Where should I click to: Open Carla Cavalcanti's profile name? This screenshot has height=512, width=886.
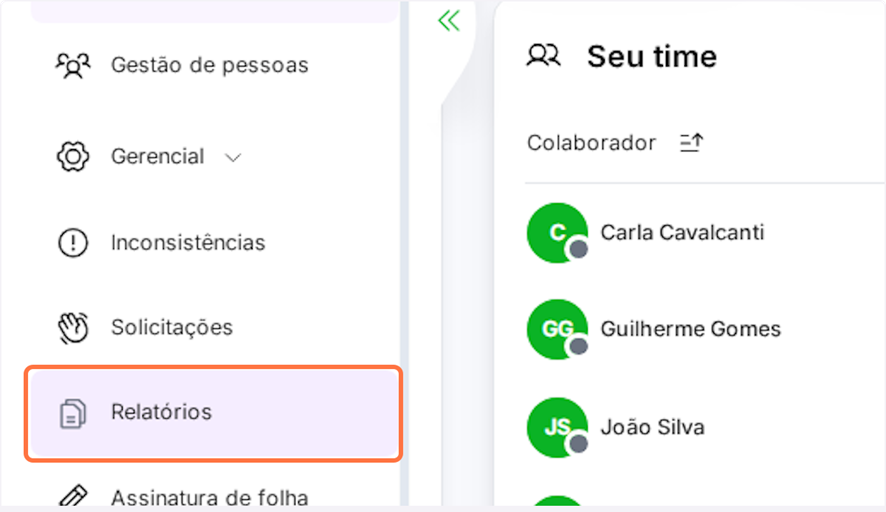[682, 233]
